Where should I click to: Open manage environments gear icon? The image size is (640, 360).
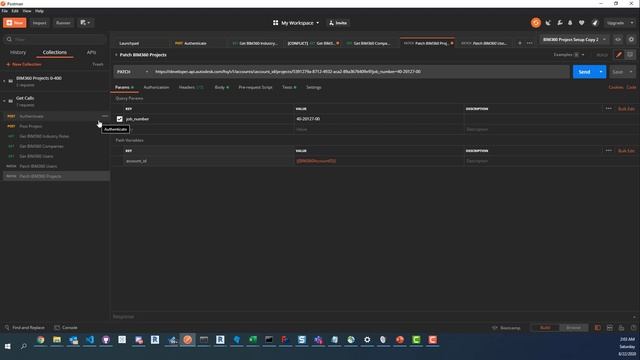tap(631, 40)
